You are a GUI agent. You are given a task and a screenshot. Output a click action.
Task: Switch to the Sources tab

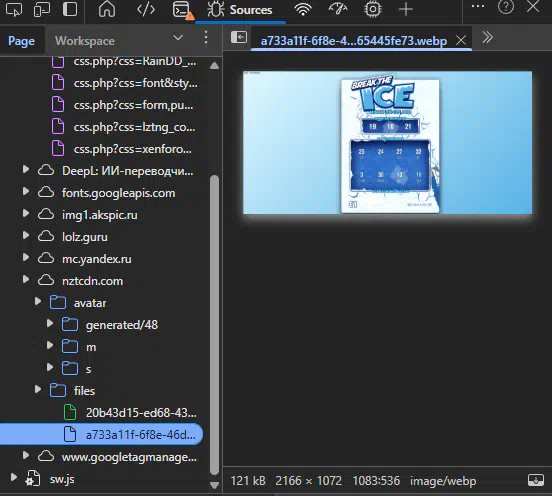(240, 10)
